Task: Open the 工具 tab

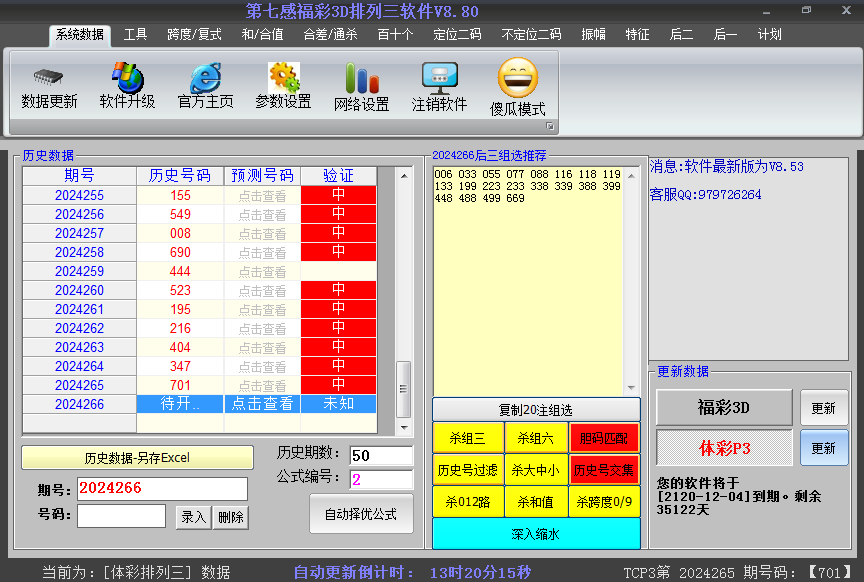Action: [135, 35]
